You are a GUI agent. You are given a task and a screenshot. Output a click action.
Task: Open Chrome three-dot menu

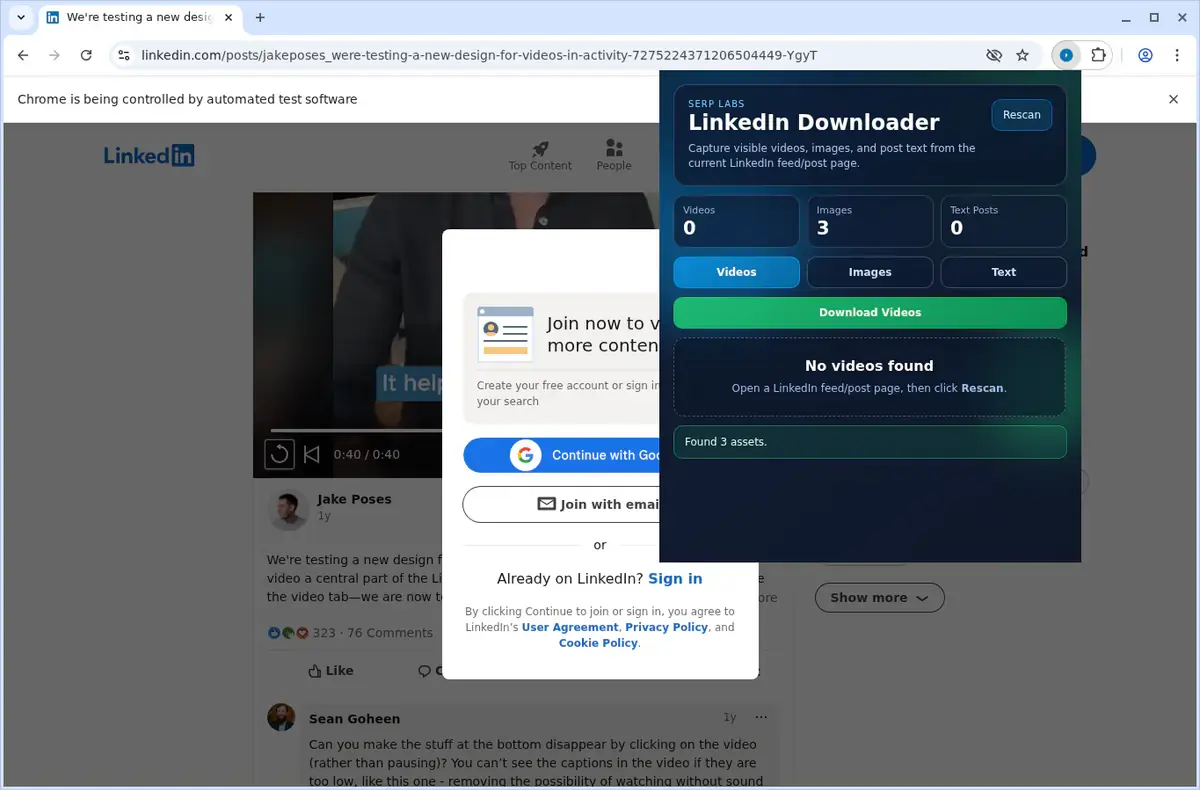(x=1177, y=55)
